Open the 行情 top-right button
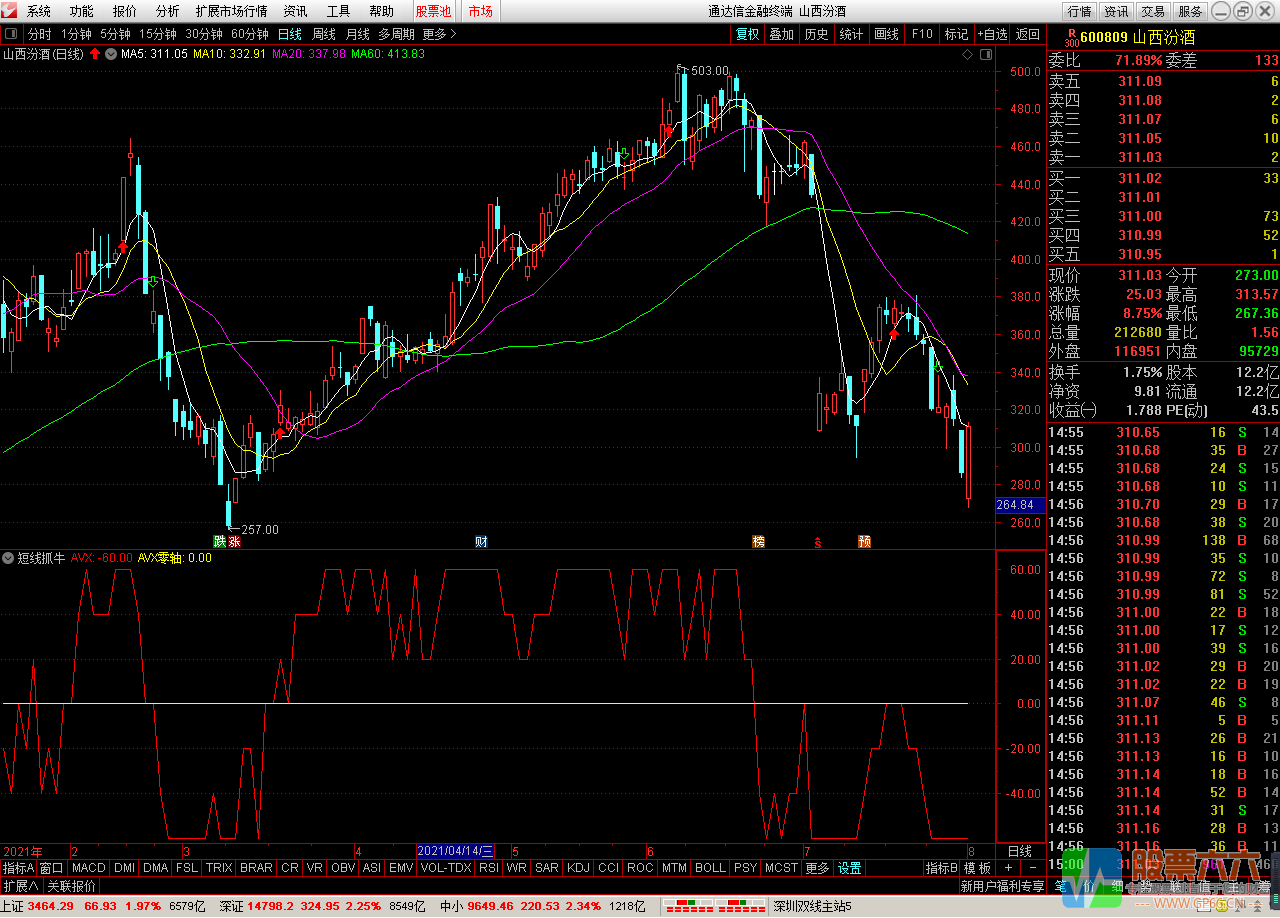Image resolution: width=1280 pixels, height=918 pixels. tap(1079, 11)
